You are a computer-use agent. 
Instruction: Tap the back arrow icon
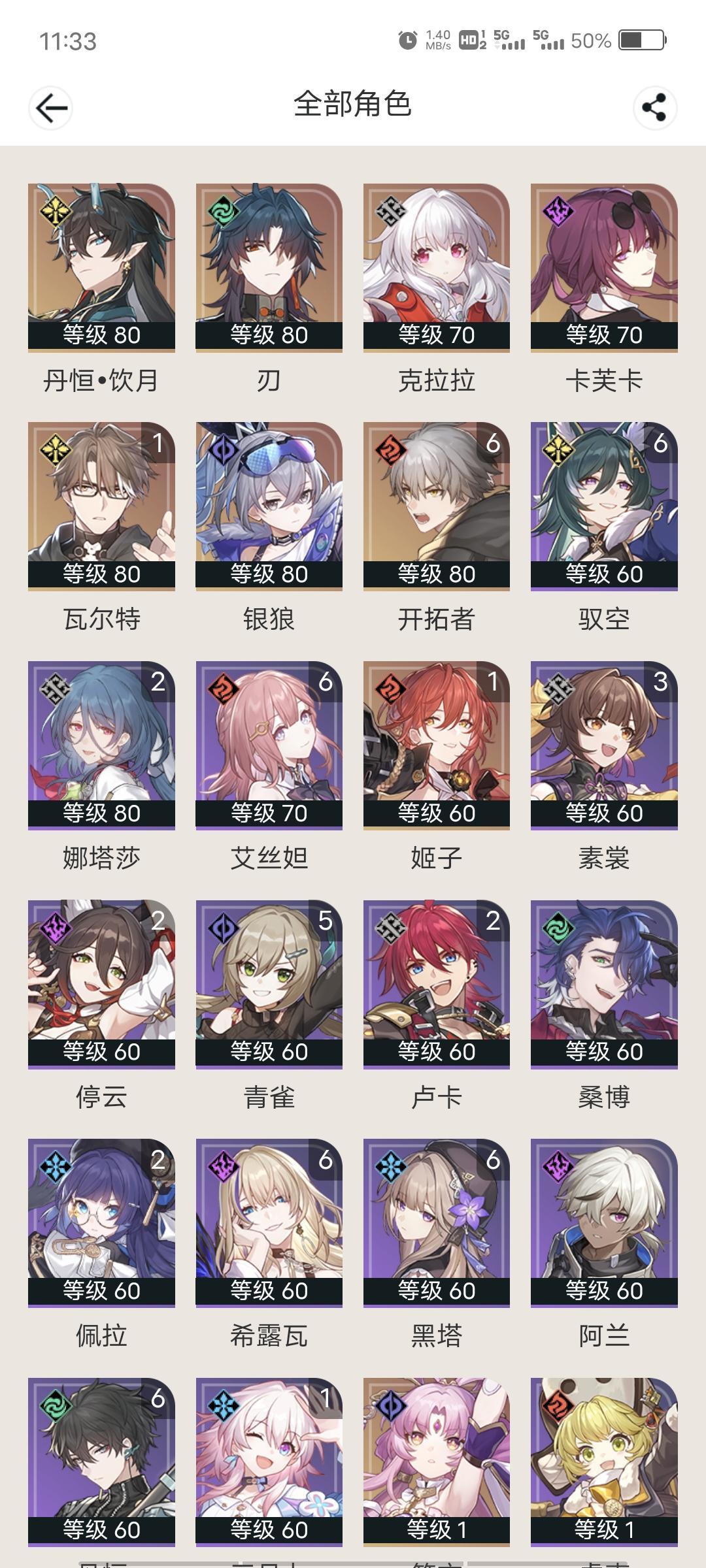[50, 108]
